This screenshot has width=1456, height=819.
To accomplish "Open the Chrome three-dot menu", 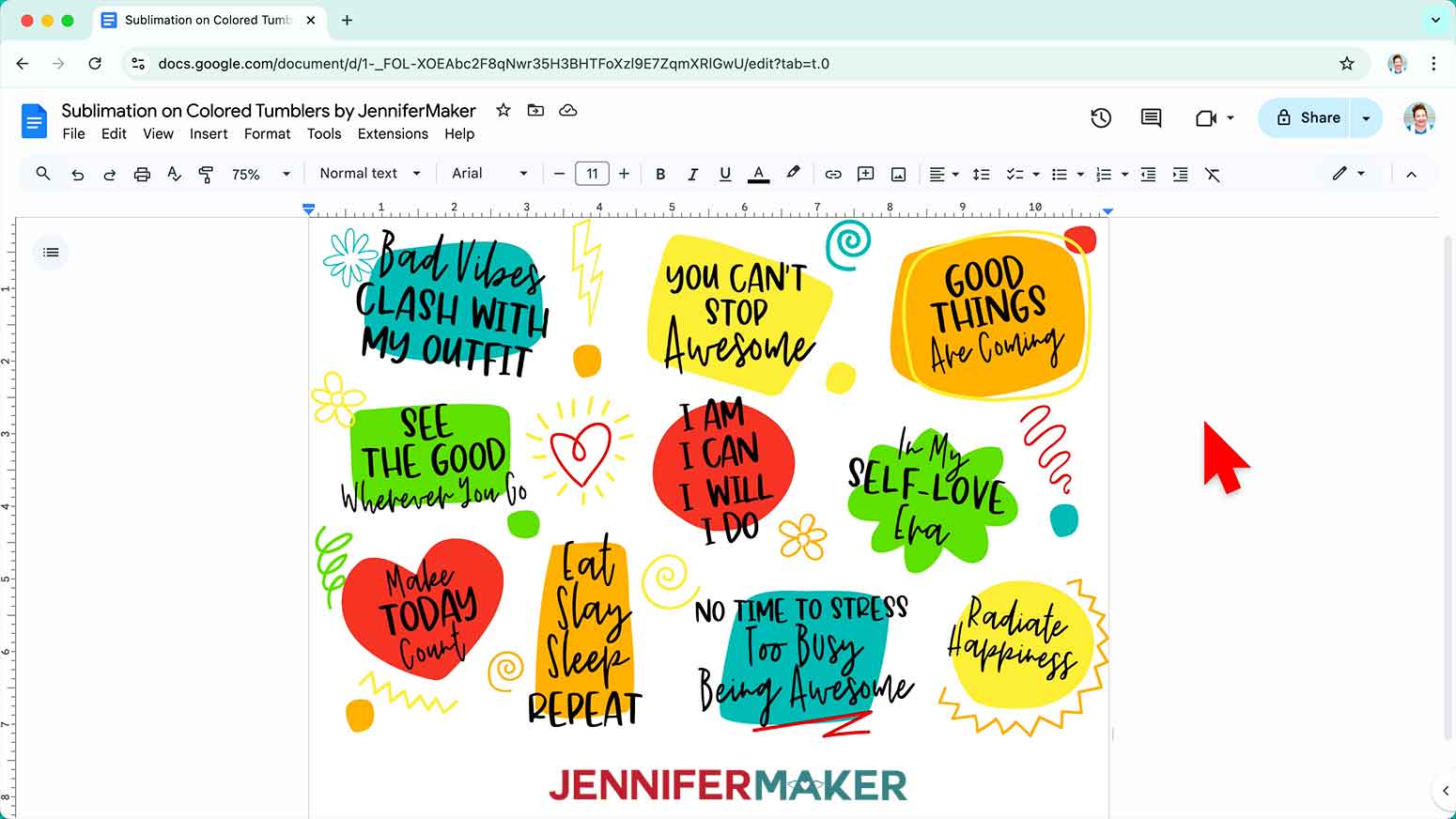I will (1433, 64).
